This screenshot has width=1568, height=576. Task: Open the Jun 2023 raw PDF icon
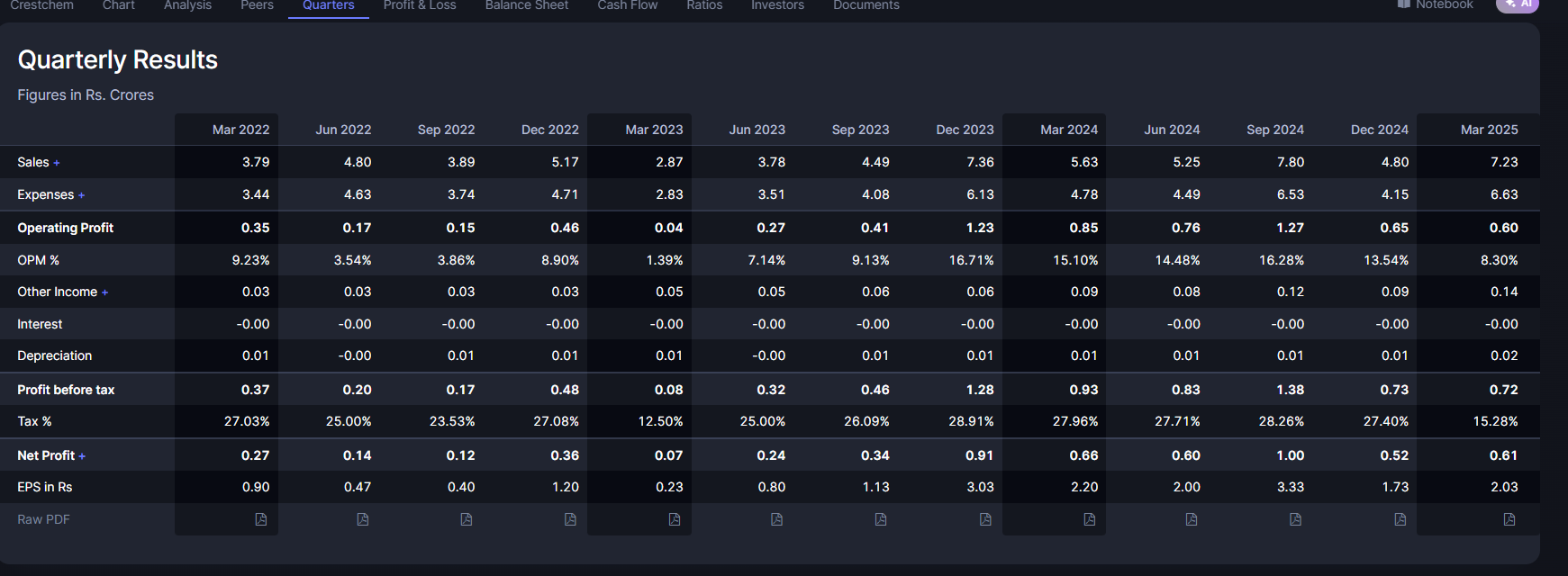click(776, 519)
